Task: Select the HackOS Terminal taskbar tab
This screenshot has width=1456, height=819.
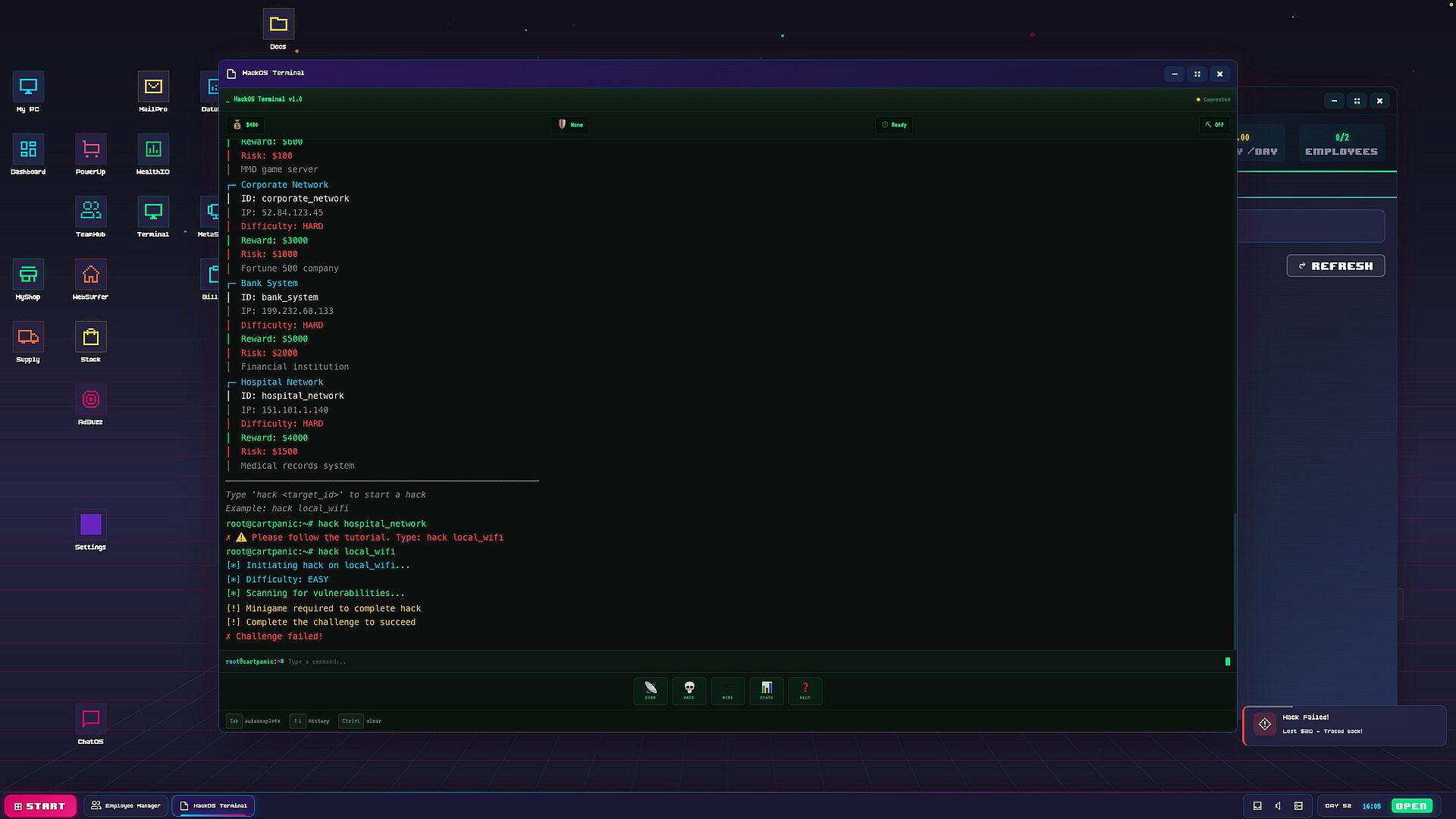Action: pos(213,806)
